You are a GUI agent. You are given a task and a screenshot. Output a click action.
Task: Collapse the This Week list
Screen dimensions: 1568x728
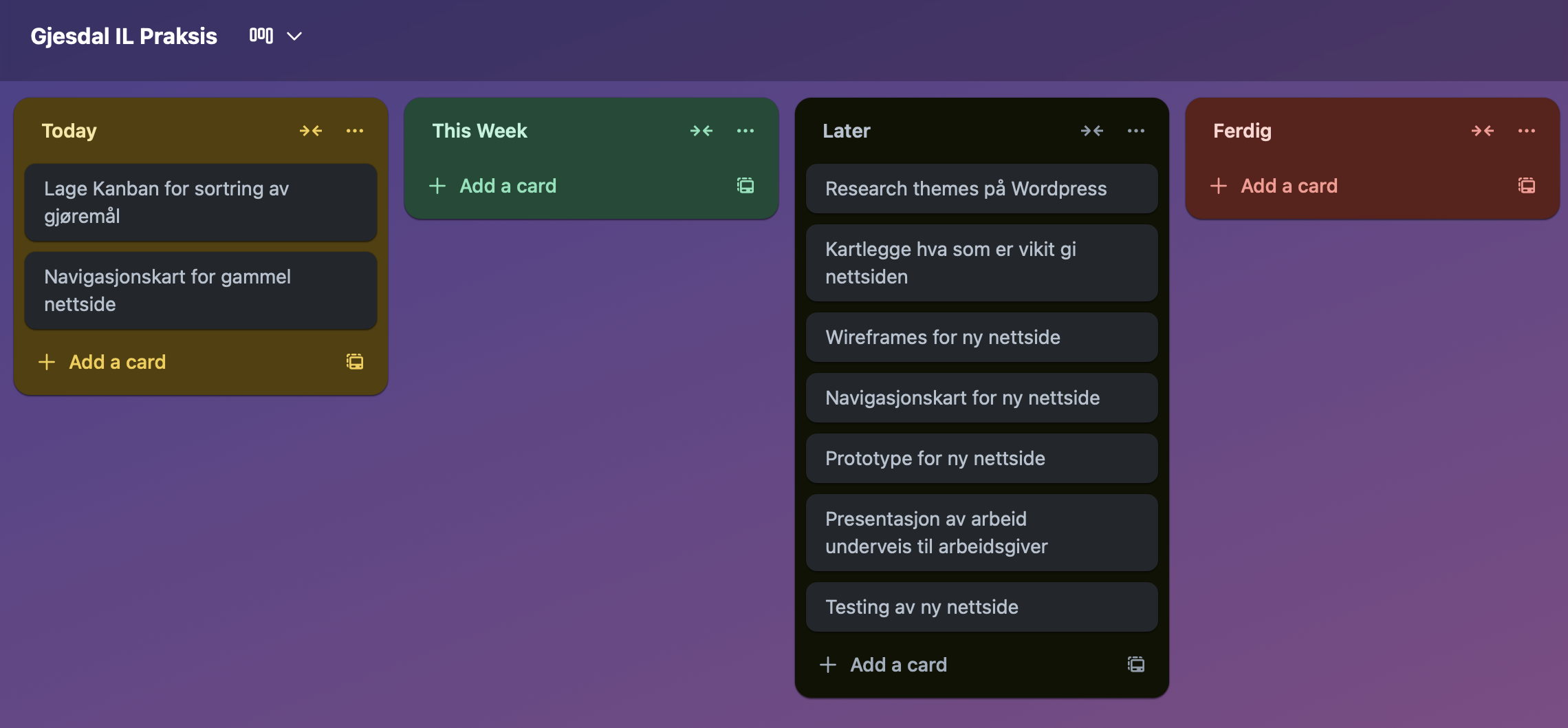click(x=701, y=131)
